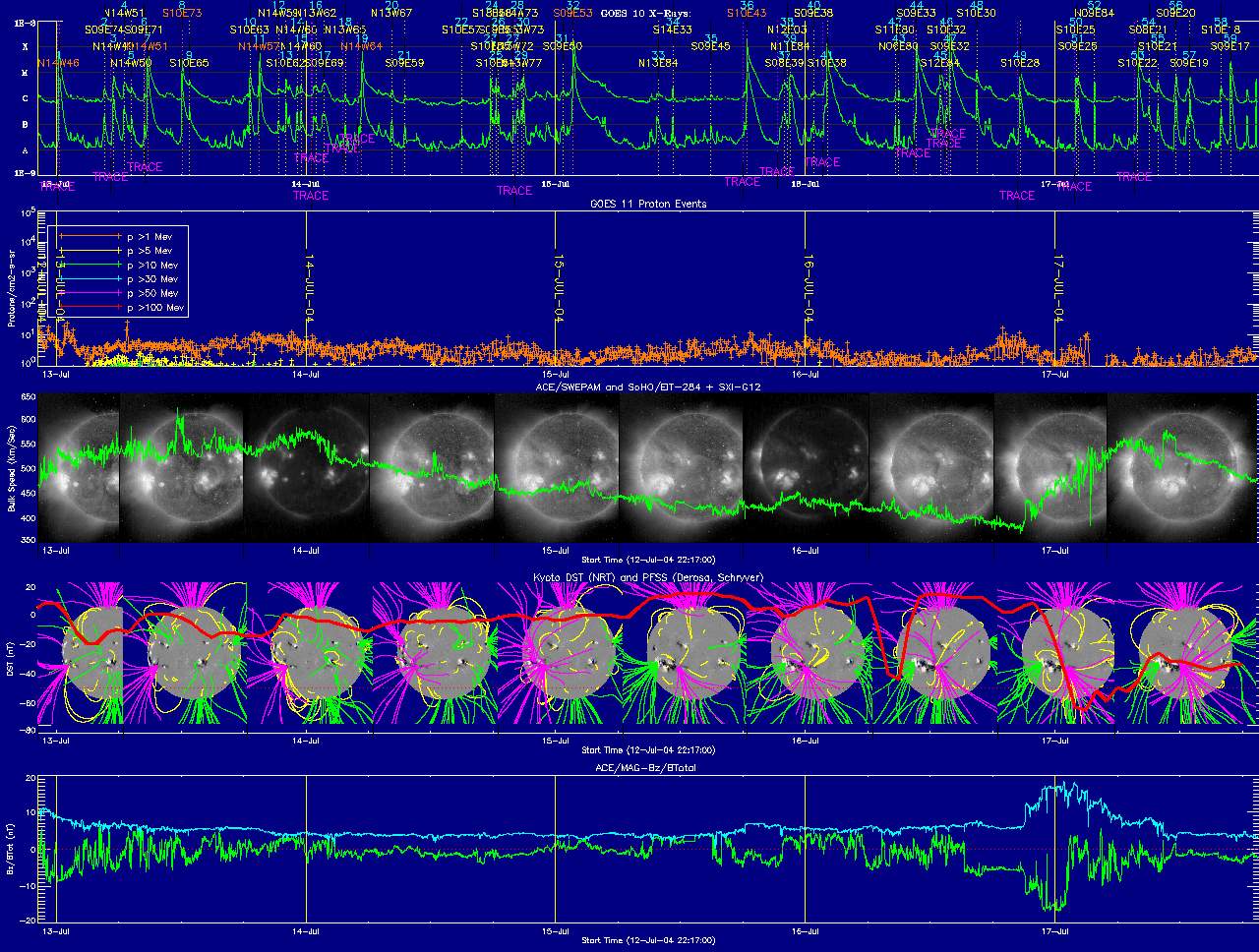Viewport: 1259px width, 952px height.
Task: Click the GOES 10 X-Rays title text
Action: point(645,13)
